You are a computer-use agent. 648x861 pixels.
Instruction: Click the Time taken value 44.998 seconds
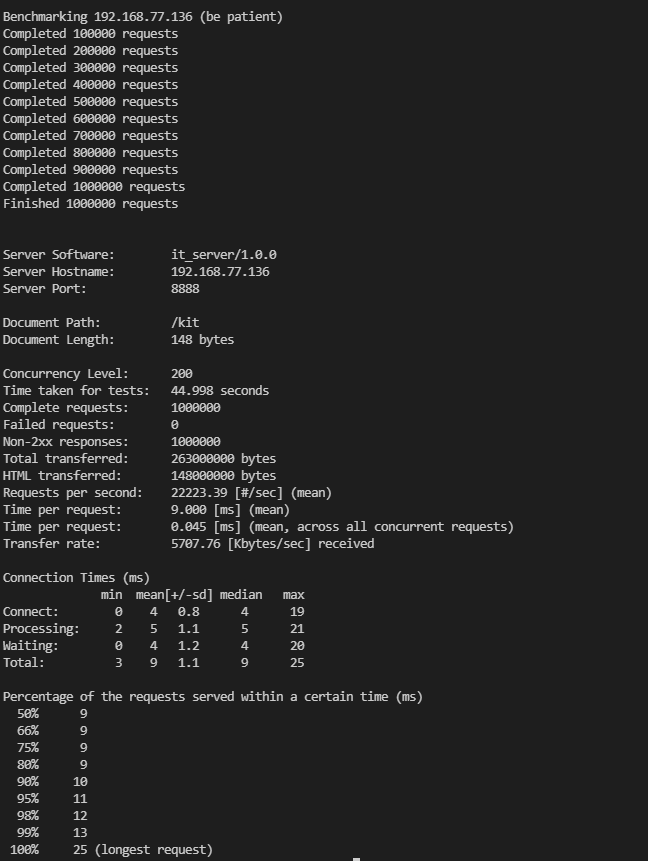(x=220, y=391)
